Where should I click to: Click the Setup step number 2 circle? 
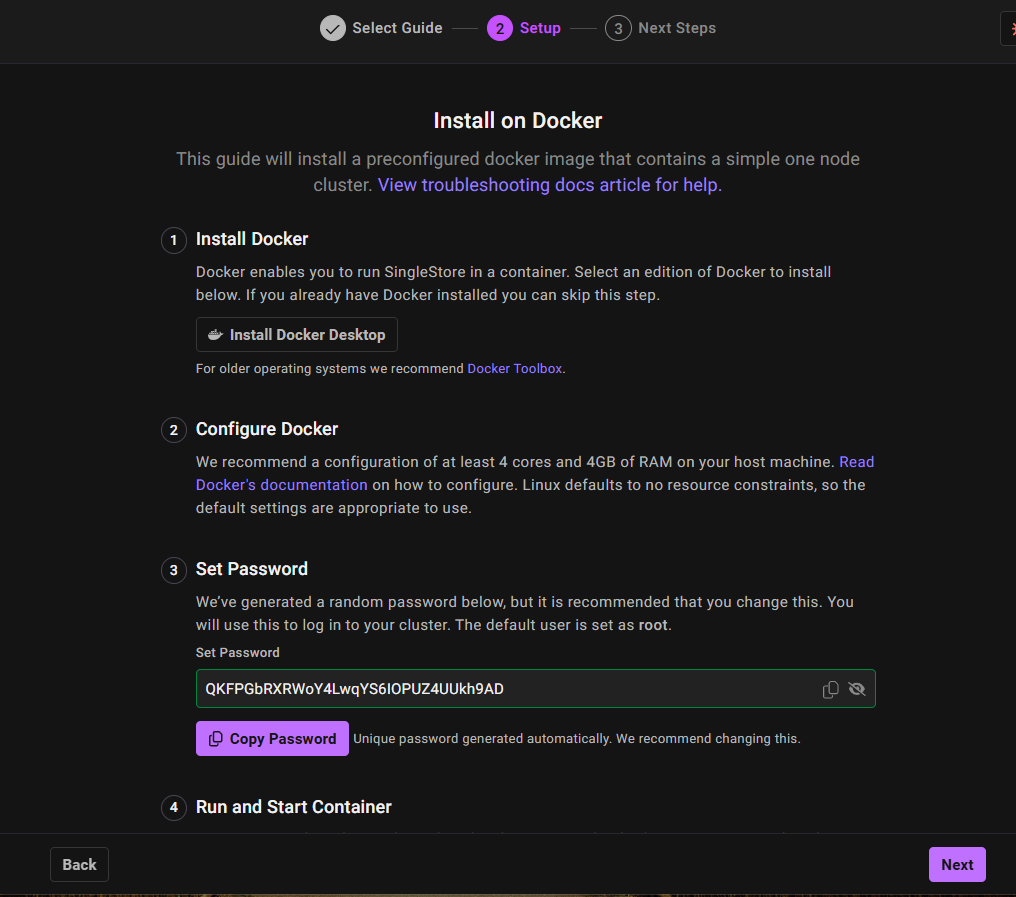coord(500,29)
